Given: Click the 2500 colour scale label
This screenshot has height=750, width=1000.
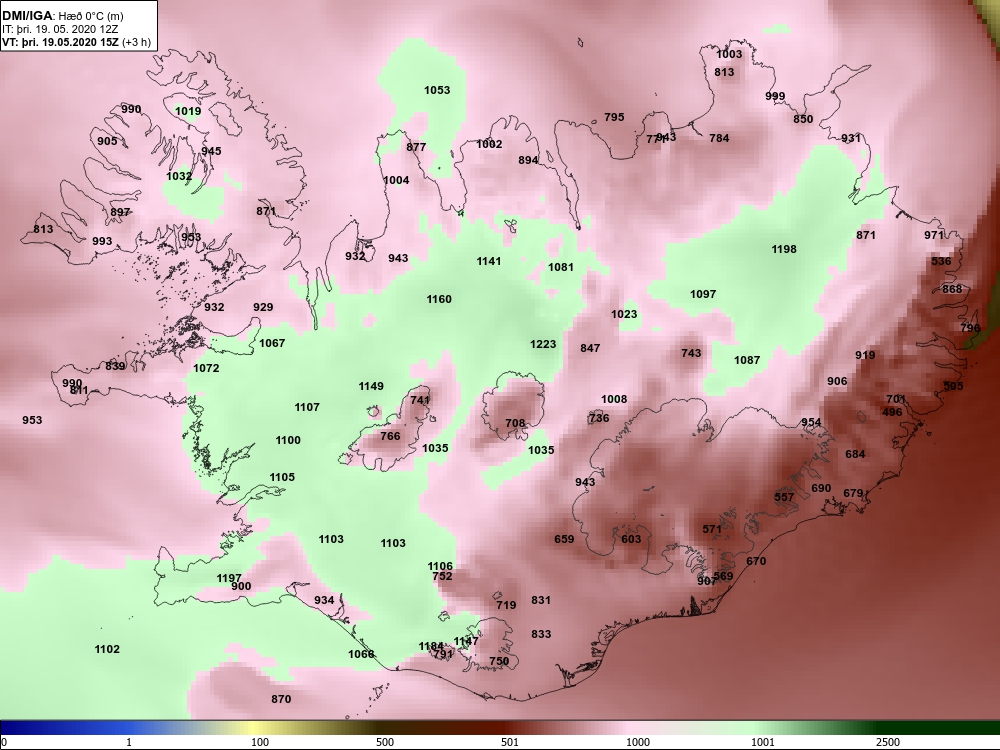Looking at the screenshot, I should coord(887,742).
